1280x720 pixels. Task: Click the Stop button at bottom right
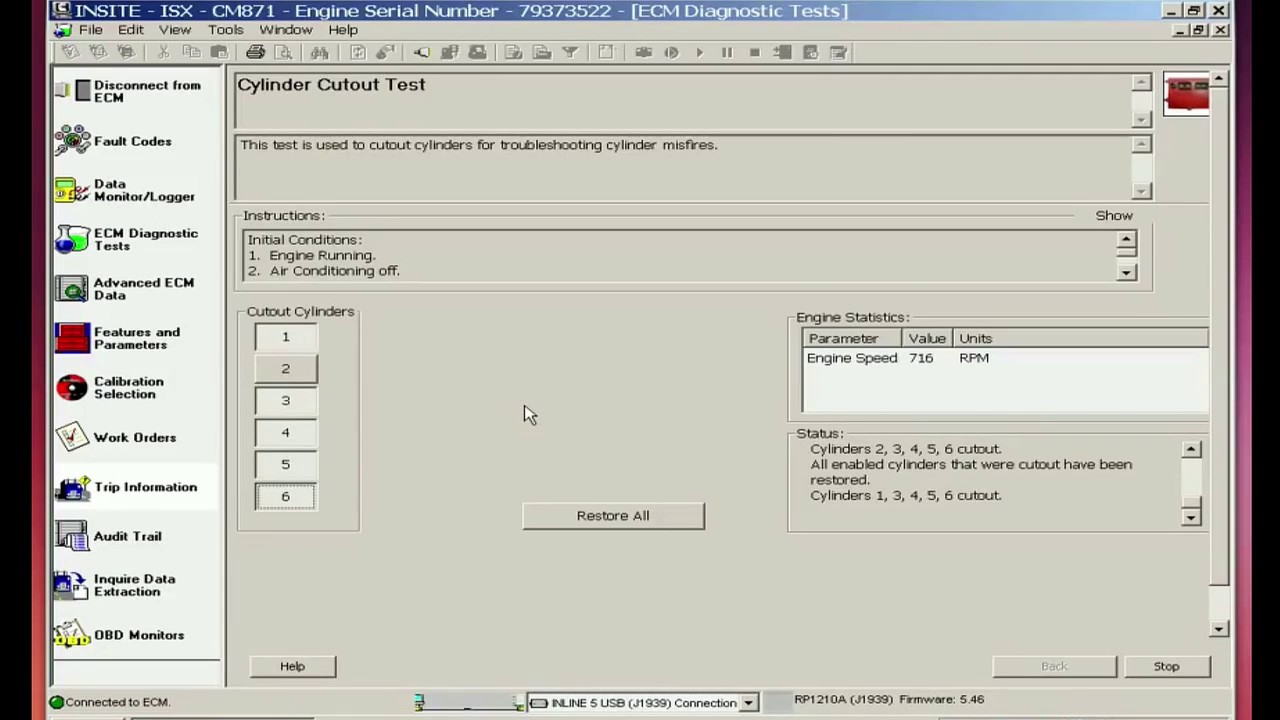[1166, 666]
